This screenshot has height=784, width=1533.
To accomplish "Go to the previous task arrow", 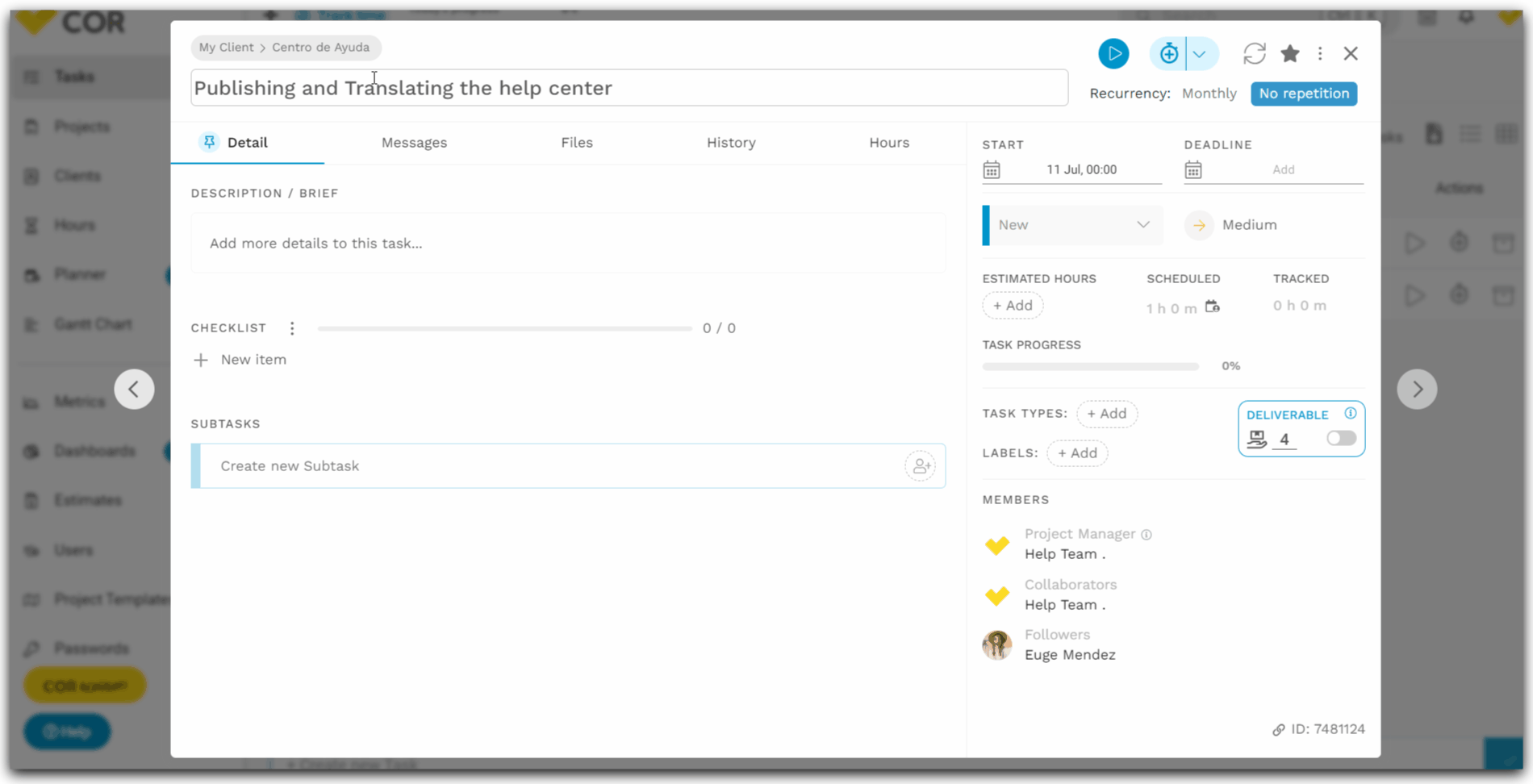I will pos(134,389).
